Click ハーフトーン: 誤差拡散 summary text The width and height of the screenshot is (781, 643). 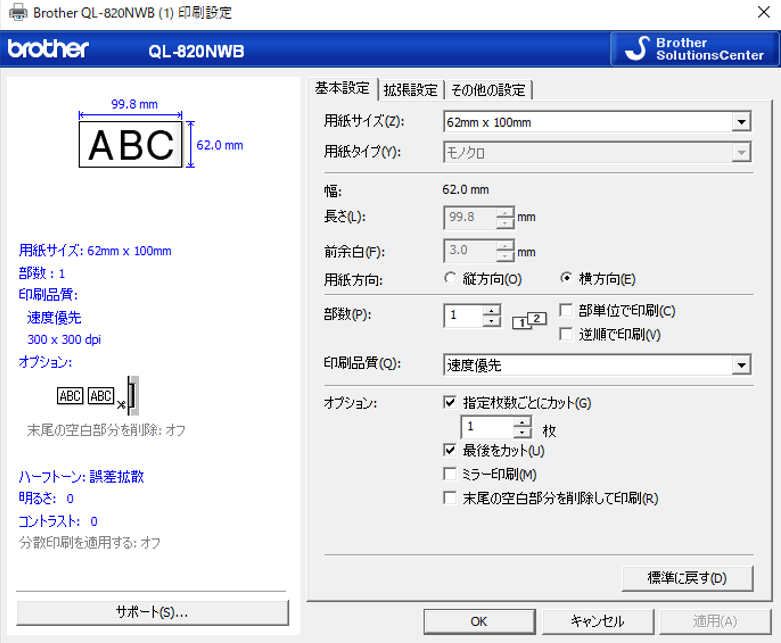[x=81, y=477]
